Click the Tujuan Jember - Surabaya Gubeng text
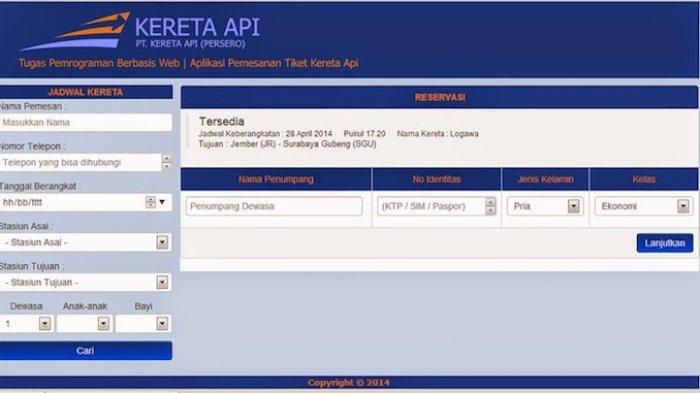This screenshot has width=700, height=393. [x=288, y=144]
